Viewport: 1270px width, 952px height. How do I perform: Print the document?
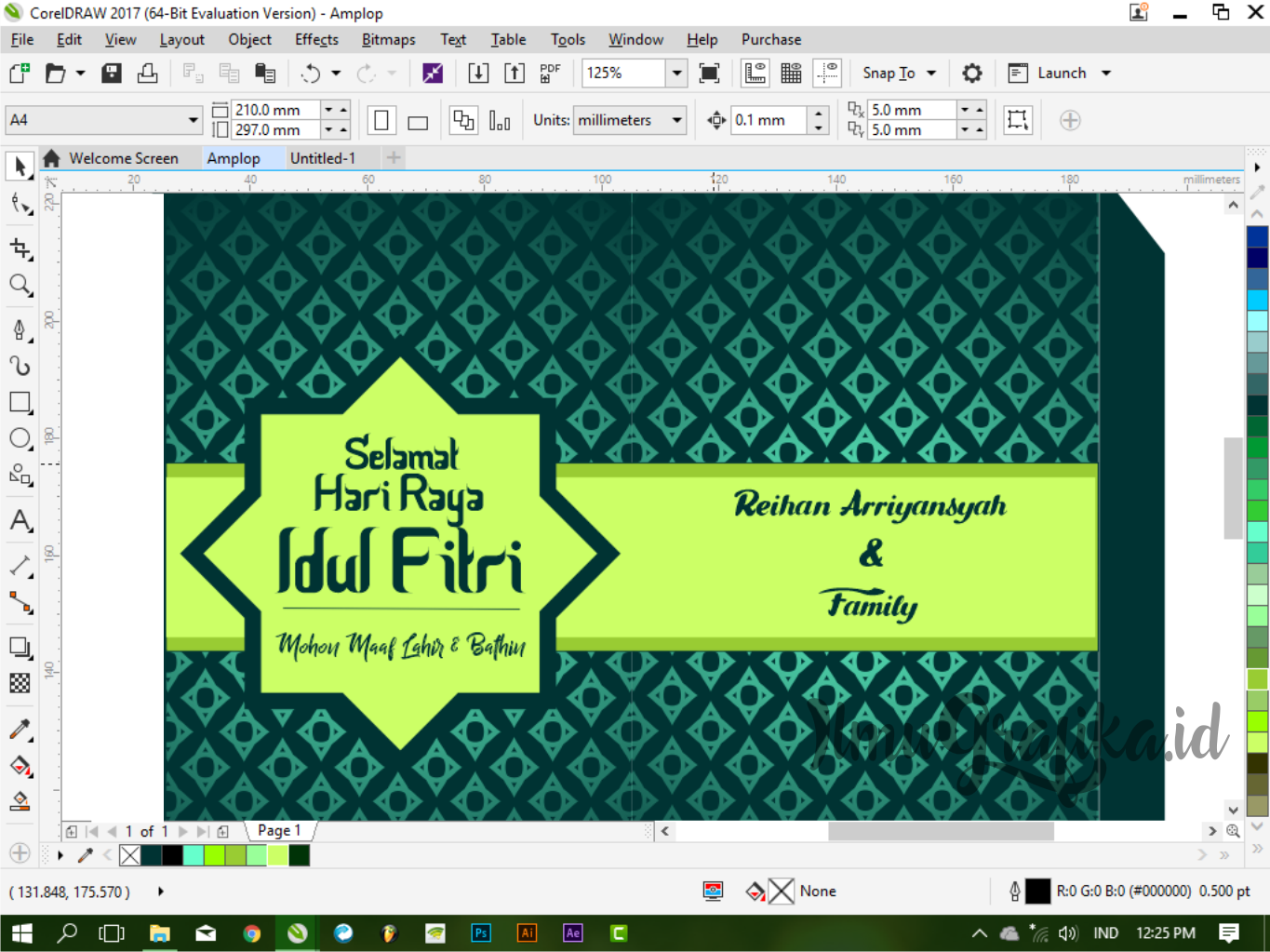147,73
